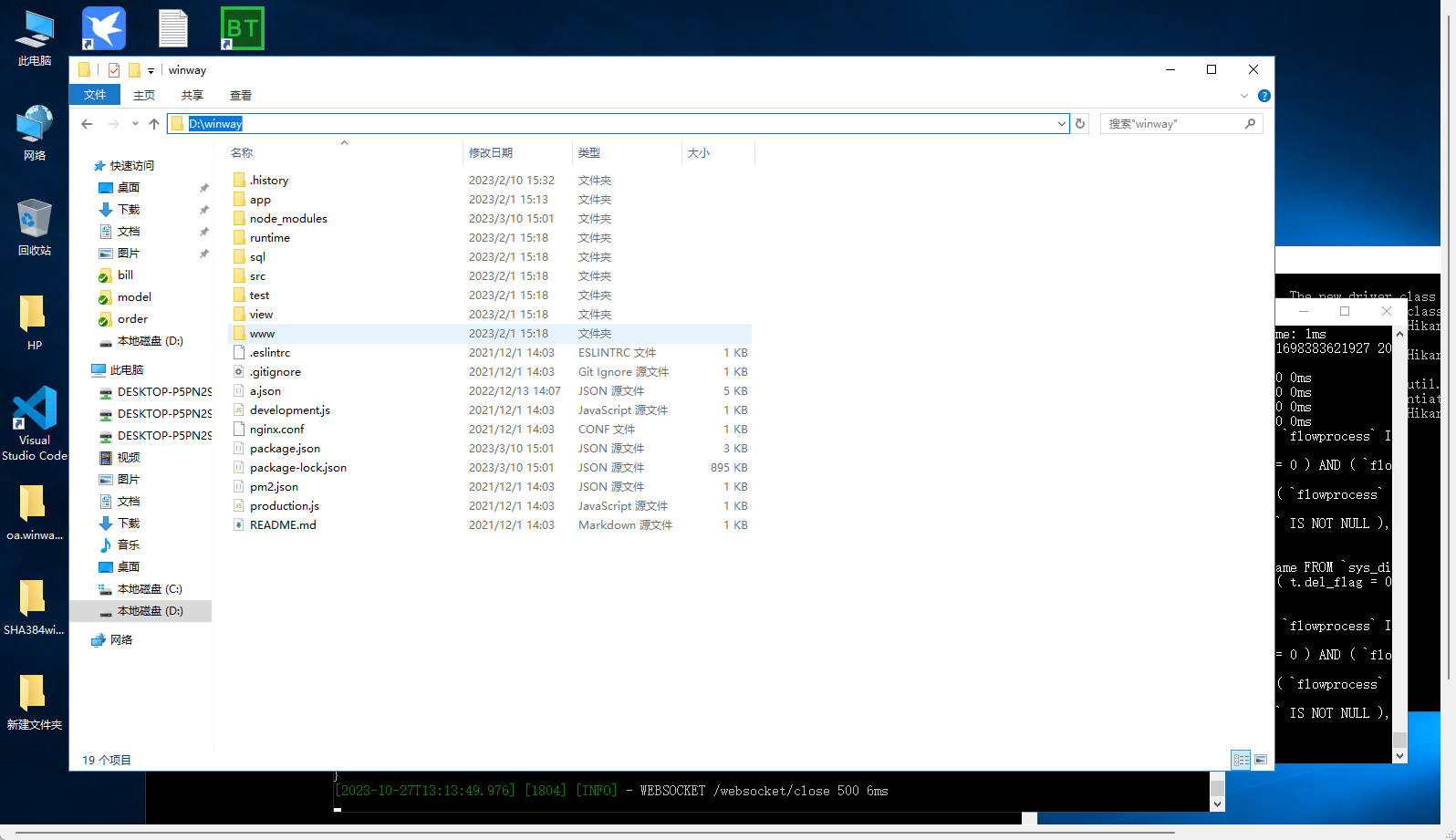Select 本地磁盘 (C:) in navigation pane
1456x840 pixels.
150,589
